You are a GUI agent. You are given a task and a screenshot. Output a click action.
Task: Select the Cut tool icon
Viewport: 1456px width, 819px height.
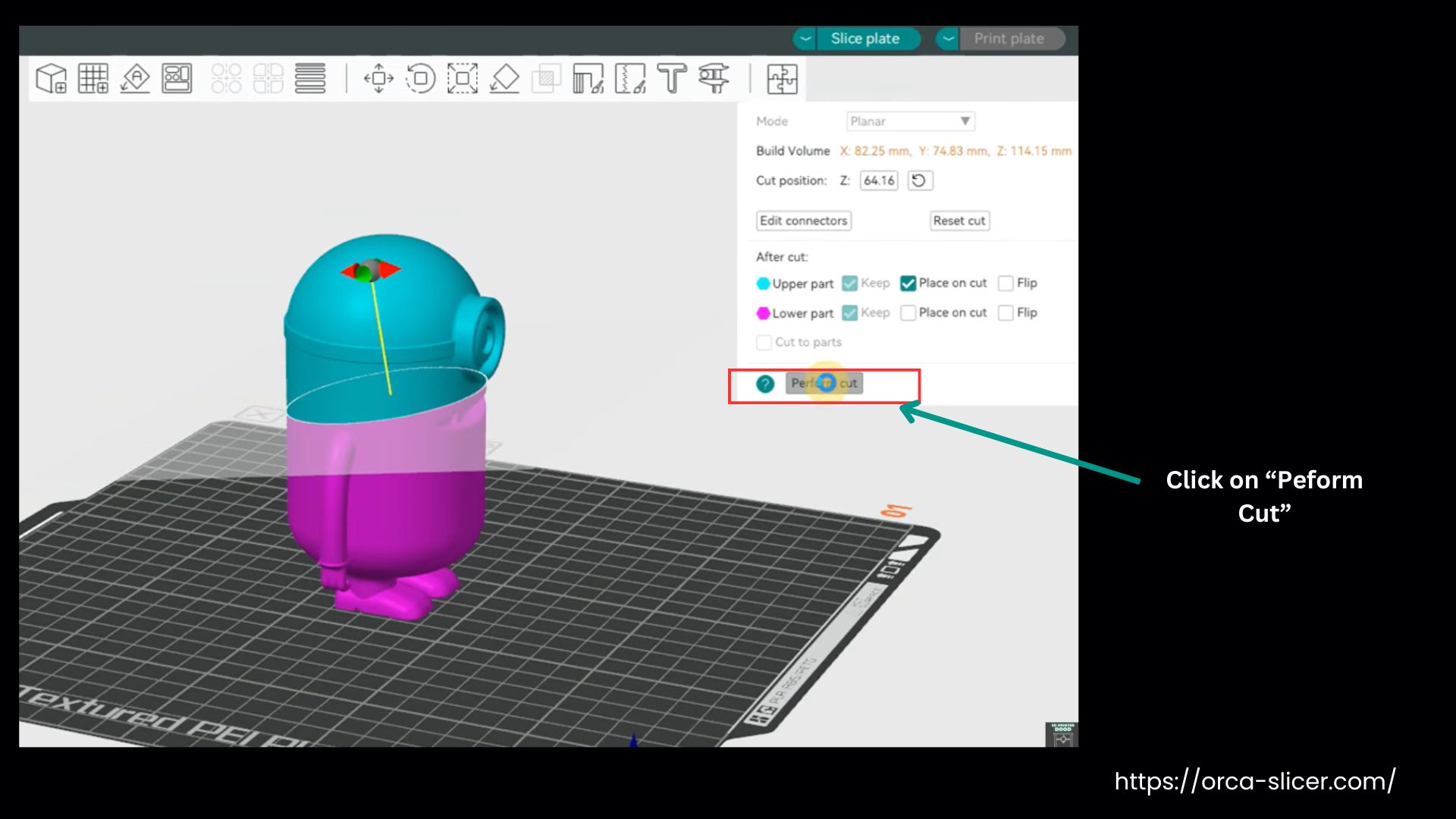pyautogui.click(x=546, y=78)
